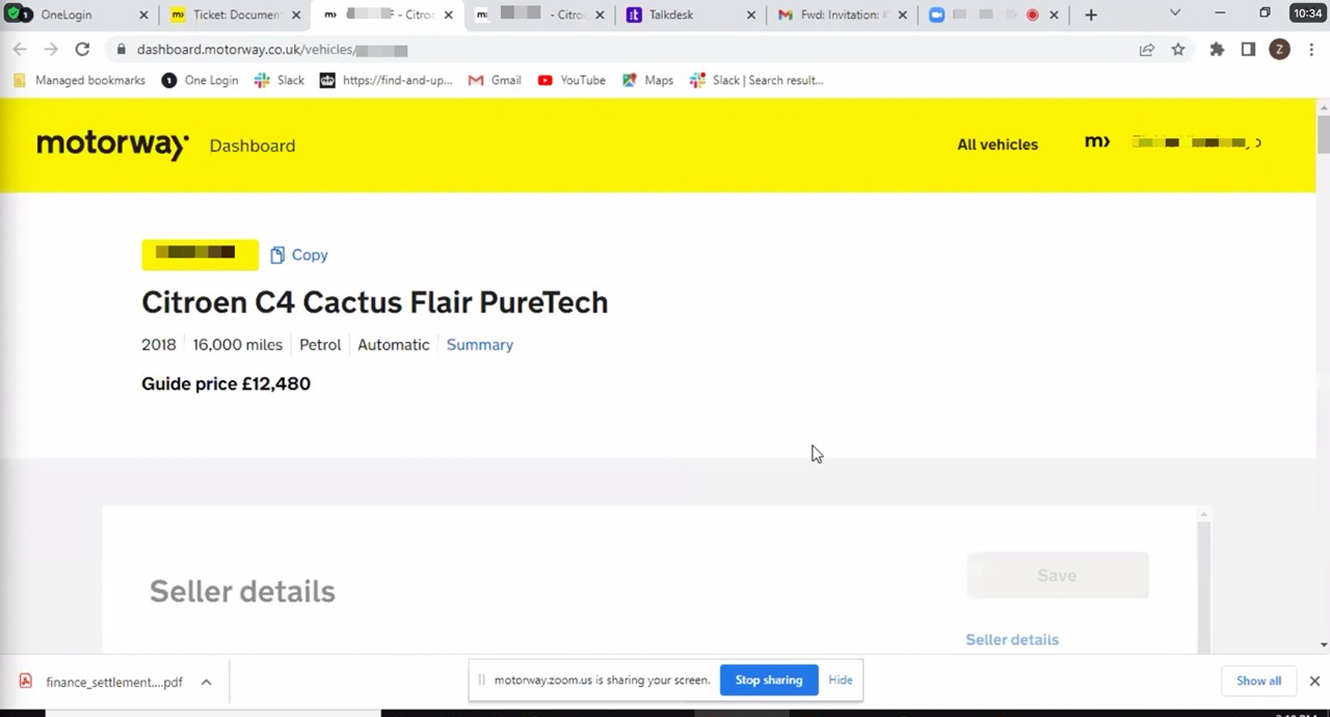Viewport: 1330px width, 717px height.
Task: Close the Fwd: Invitation tab
Action: 903,15
